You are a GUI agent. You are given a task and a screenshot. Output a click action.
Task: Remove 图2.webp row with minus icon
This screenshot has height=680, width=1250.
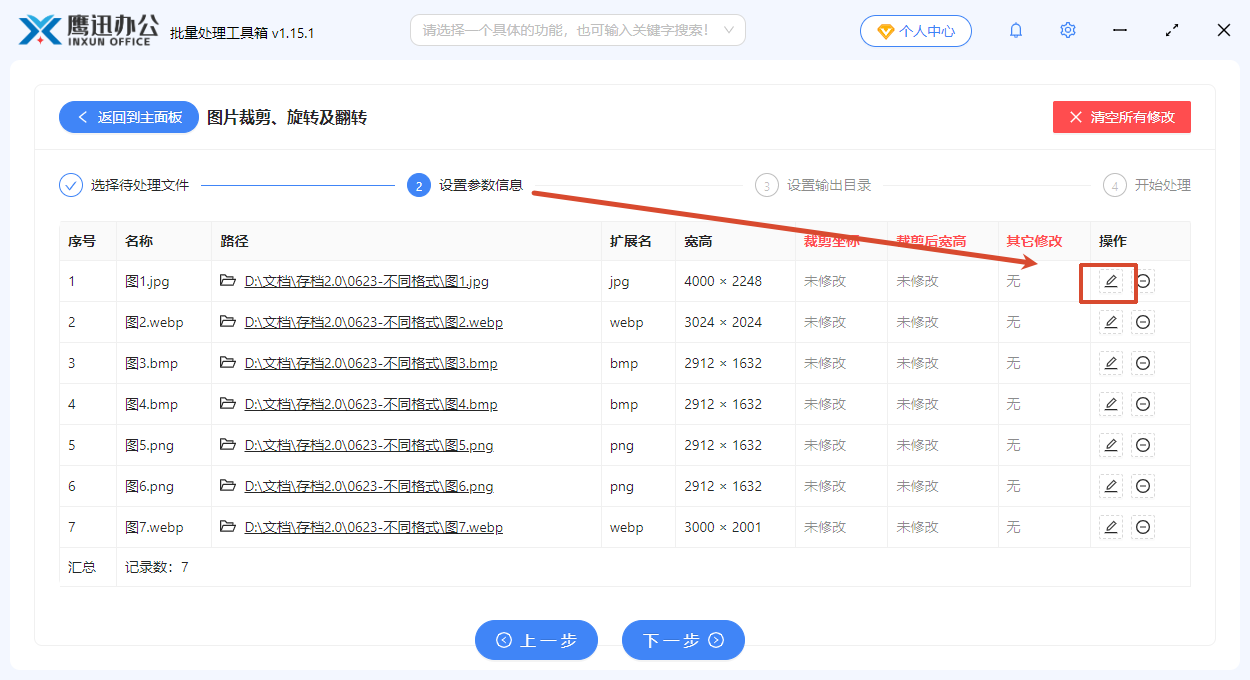point(1143,322)
